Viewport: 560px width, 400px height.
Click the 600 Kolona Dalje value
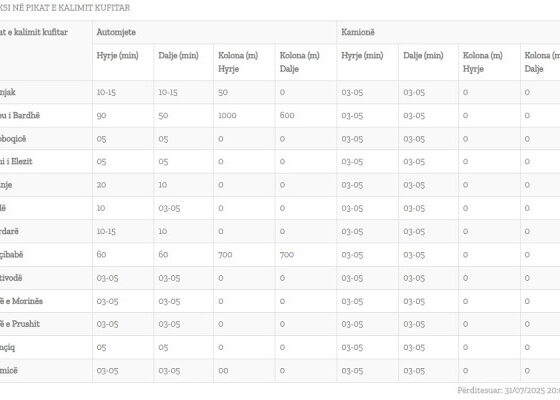287,115
